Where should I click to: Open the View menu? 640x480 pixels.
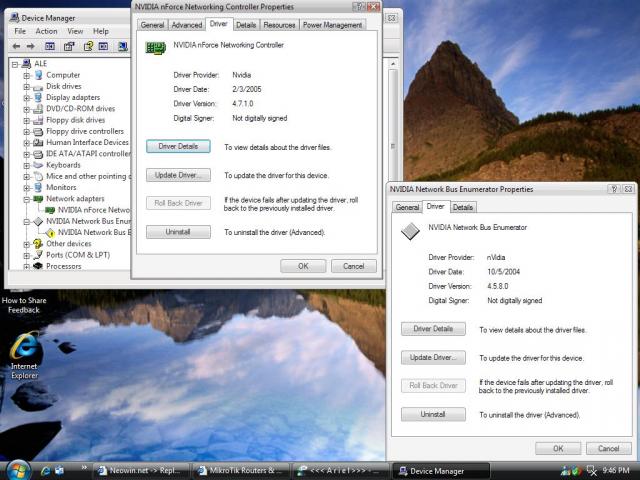click(75, 31)
